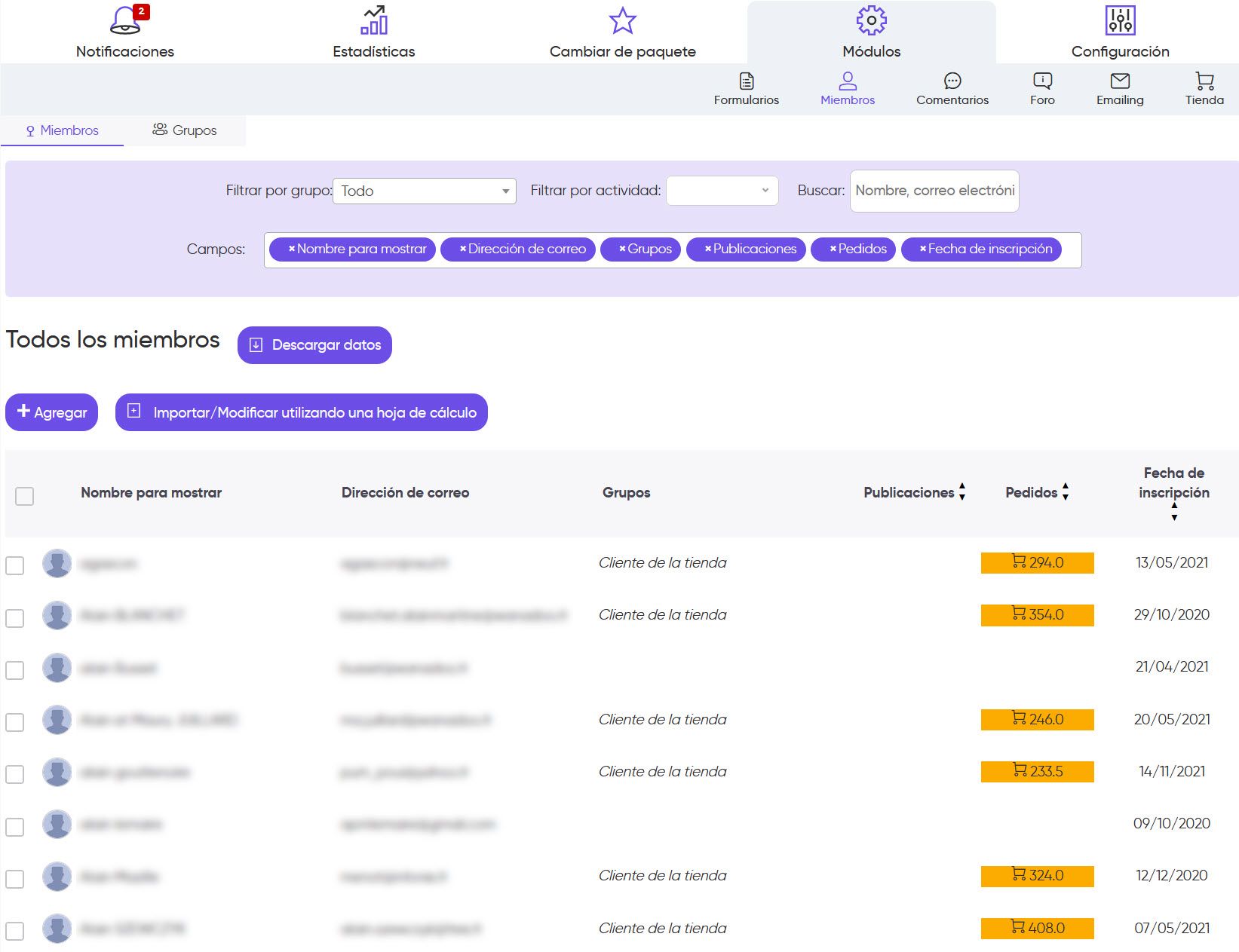Viewport: 1239px width, 952px height.
Task: Click the 324.0 orders badge
Action: 1038,876
